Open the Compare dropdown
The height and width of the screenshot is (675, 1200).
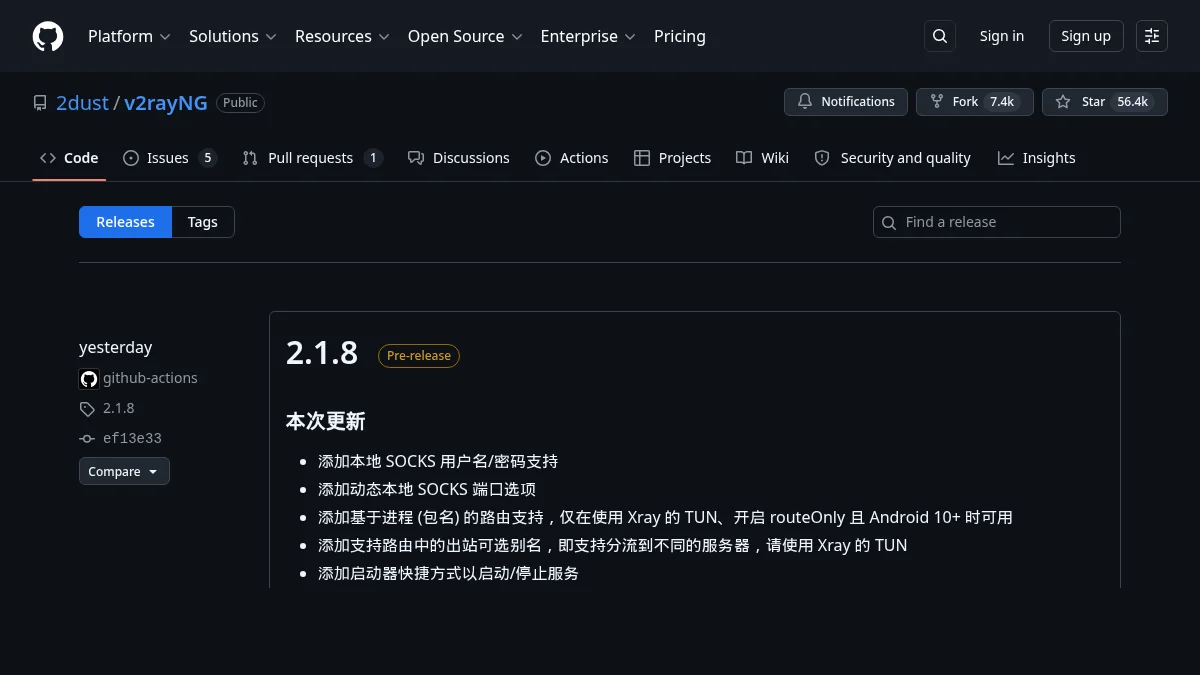point(124,471)
